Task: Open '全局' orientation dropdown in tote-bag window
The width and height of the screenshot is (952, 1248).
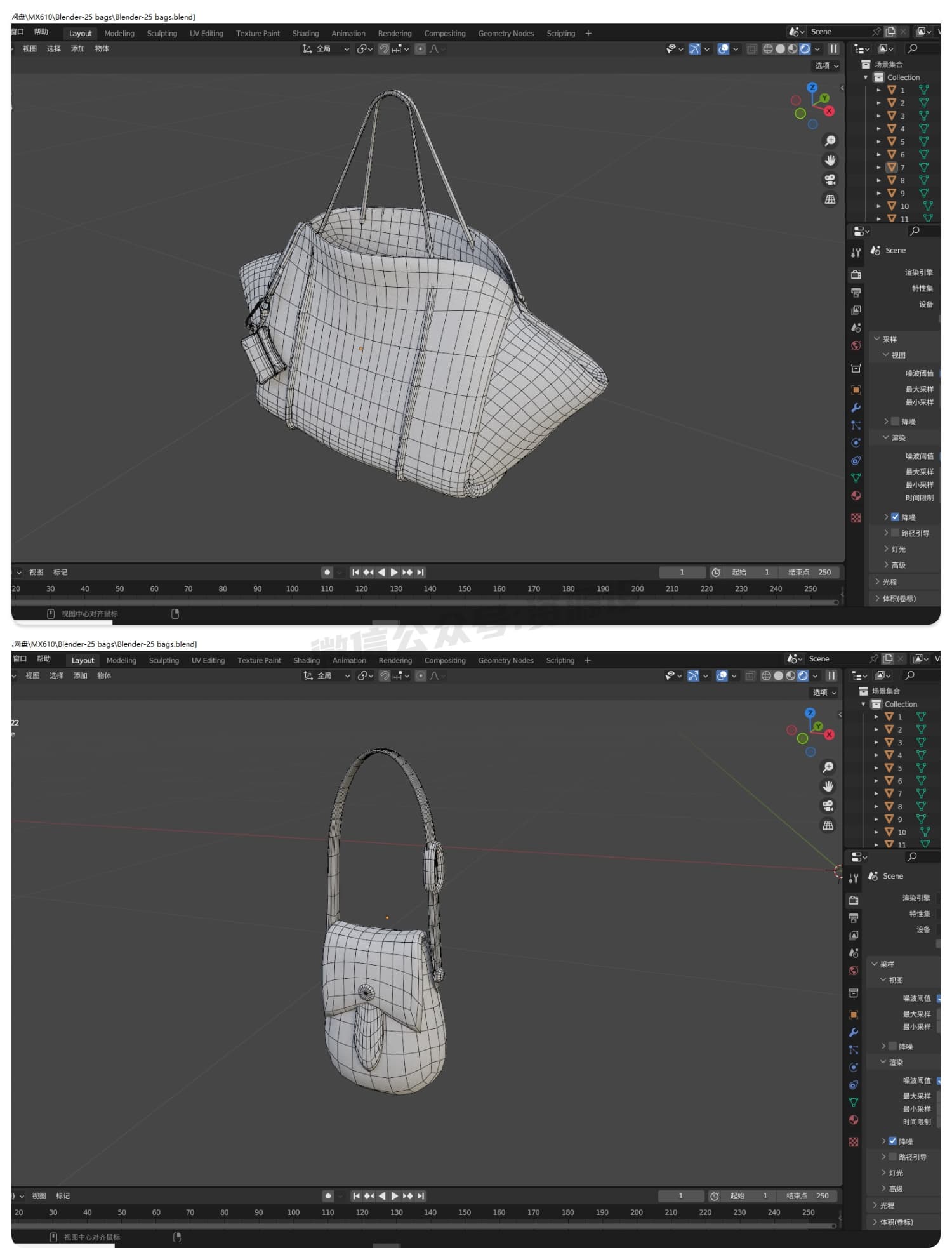Action: [x=326, y=49]
